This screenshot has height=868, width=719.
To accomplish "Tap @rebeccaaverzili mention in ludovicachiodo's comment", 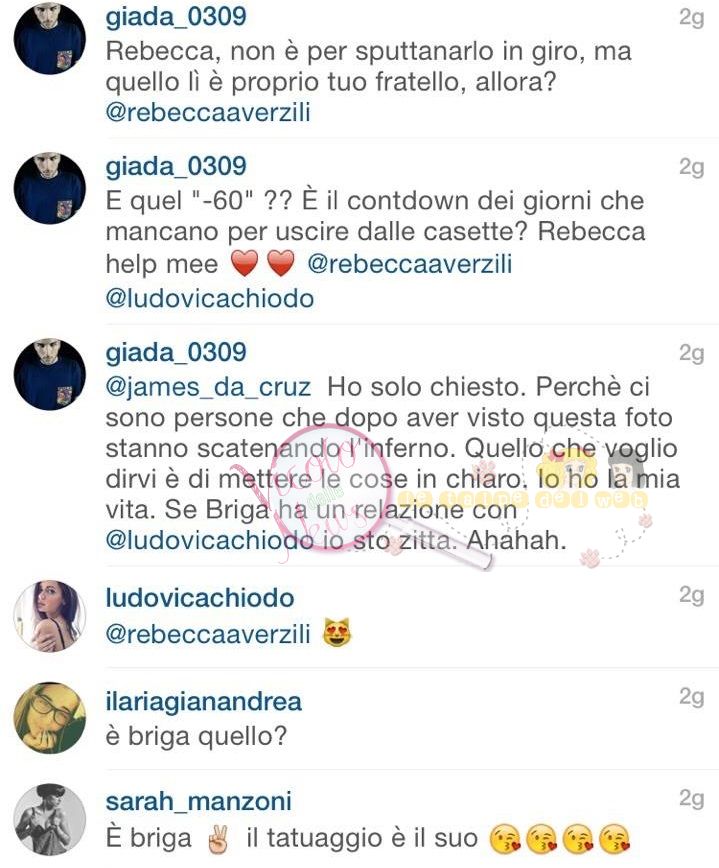I will point(208,633).
